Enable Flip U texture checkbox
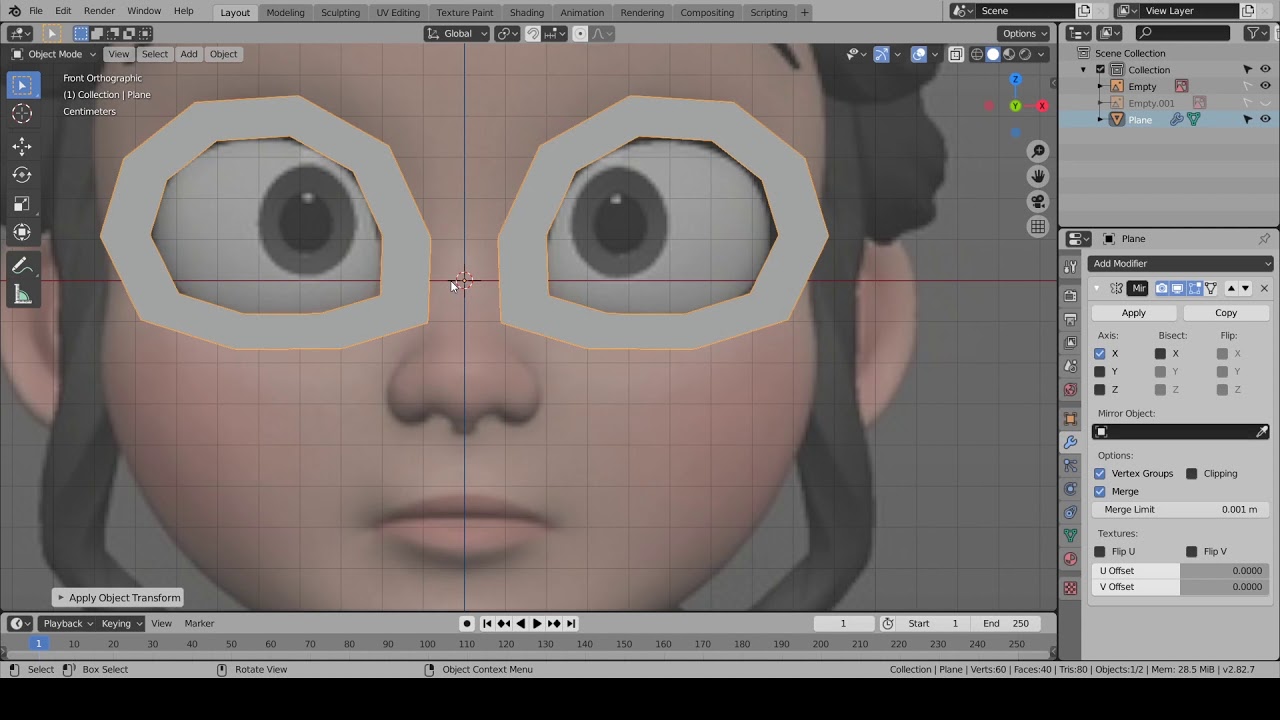This screenshot has height=720, width=1280. (1100, 552)
